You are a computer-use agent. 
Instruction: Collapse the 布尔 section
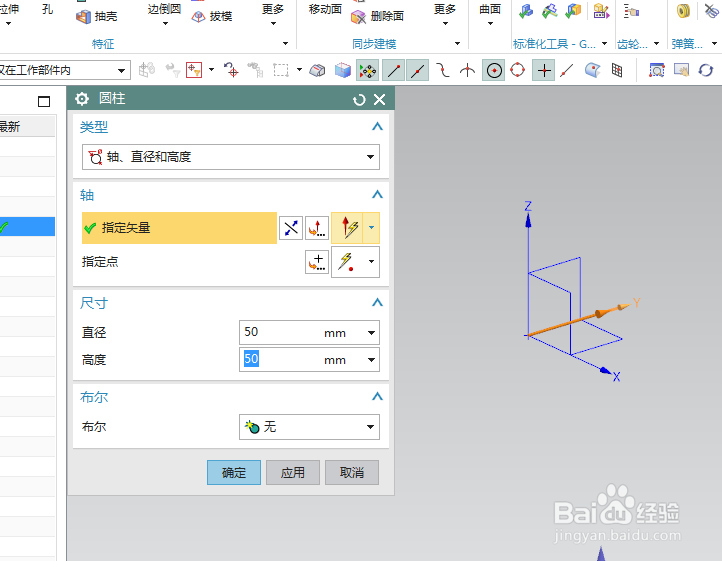[377, 397]
